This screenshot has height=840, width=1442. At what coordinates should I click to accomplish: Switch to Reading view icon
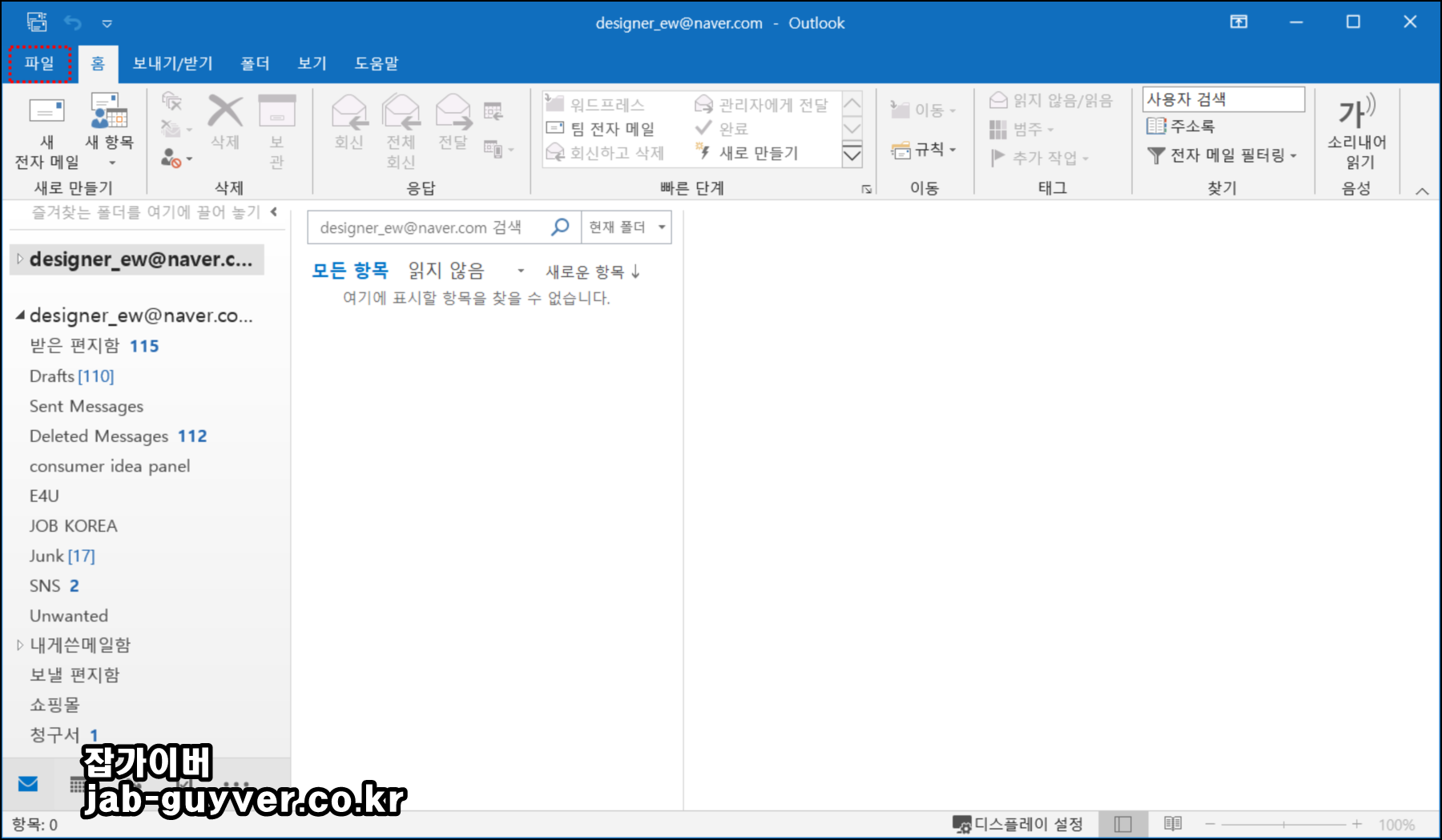(x=1173, y=824)
